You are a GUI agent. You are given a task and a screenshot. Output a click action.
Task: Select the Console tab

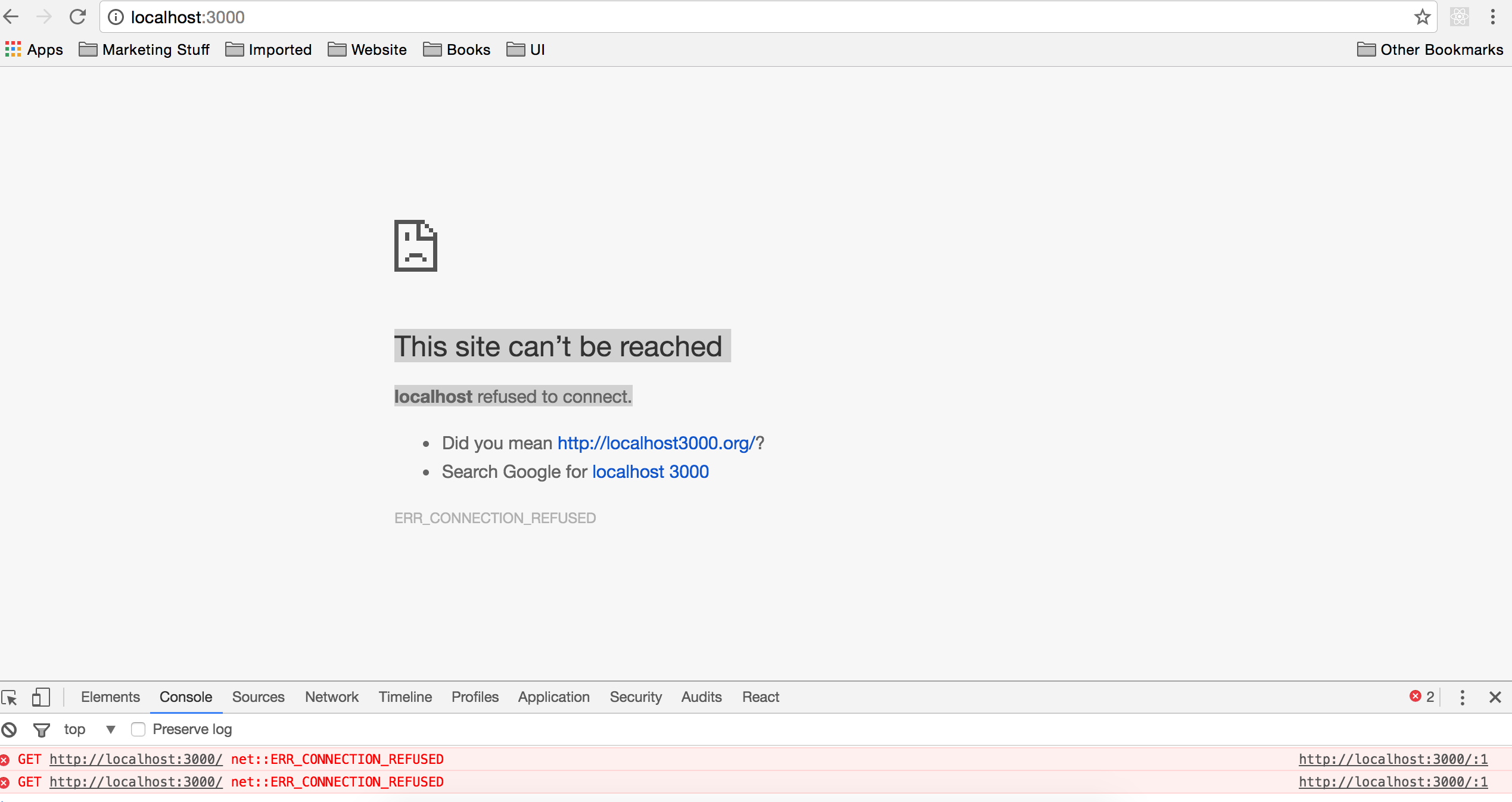[x=186, y=697]
